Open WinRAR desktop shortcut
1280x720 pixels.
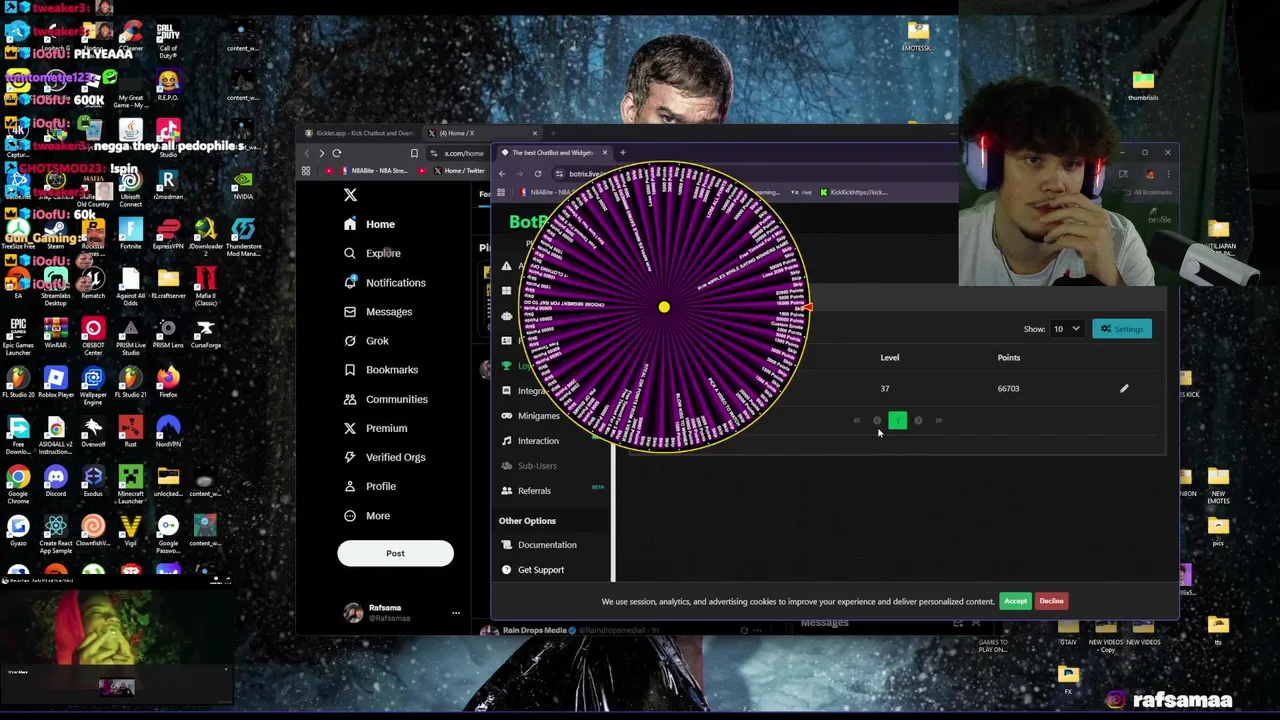click(x=56, y=332)
